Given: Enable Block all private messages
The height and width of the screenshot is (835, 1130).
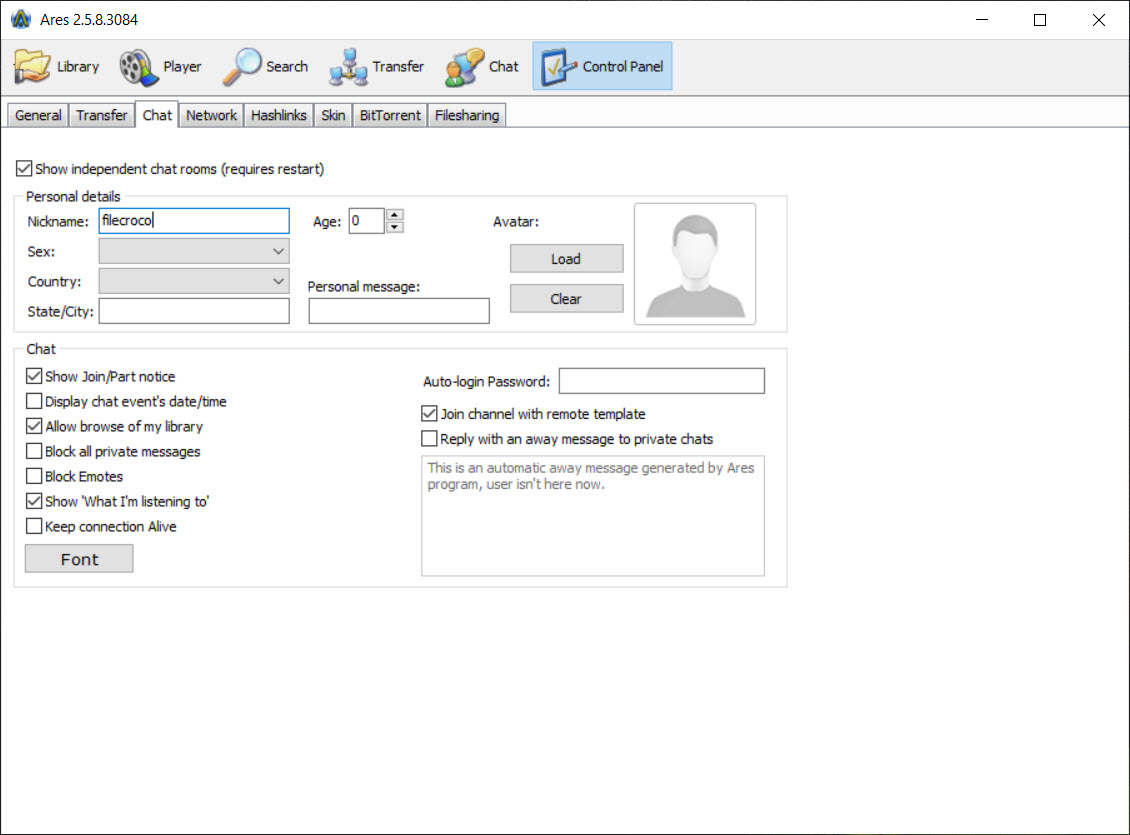Looking at the screenshot, I should pos(33,451).
